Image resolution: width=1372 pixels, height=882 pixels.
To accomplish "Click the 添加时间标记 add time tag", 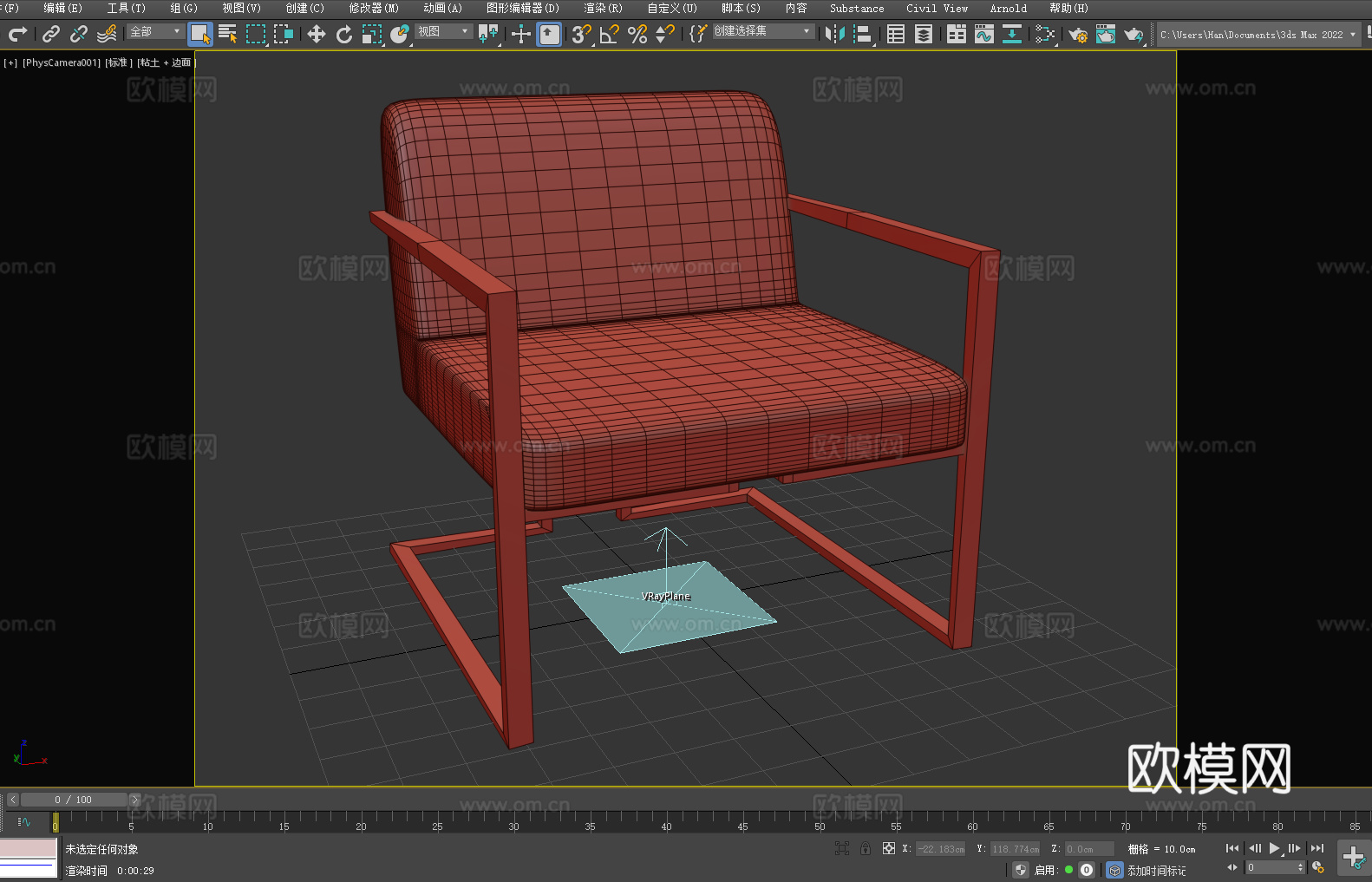I will (x=1157, y=870).
